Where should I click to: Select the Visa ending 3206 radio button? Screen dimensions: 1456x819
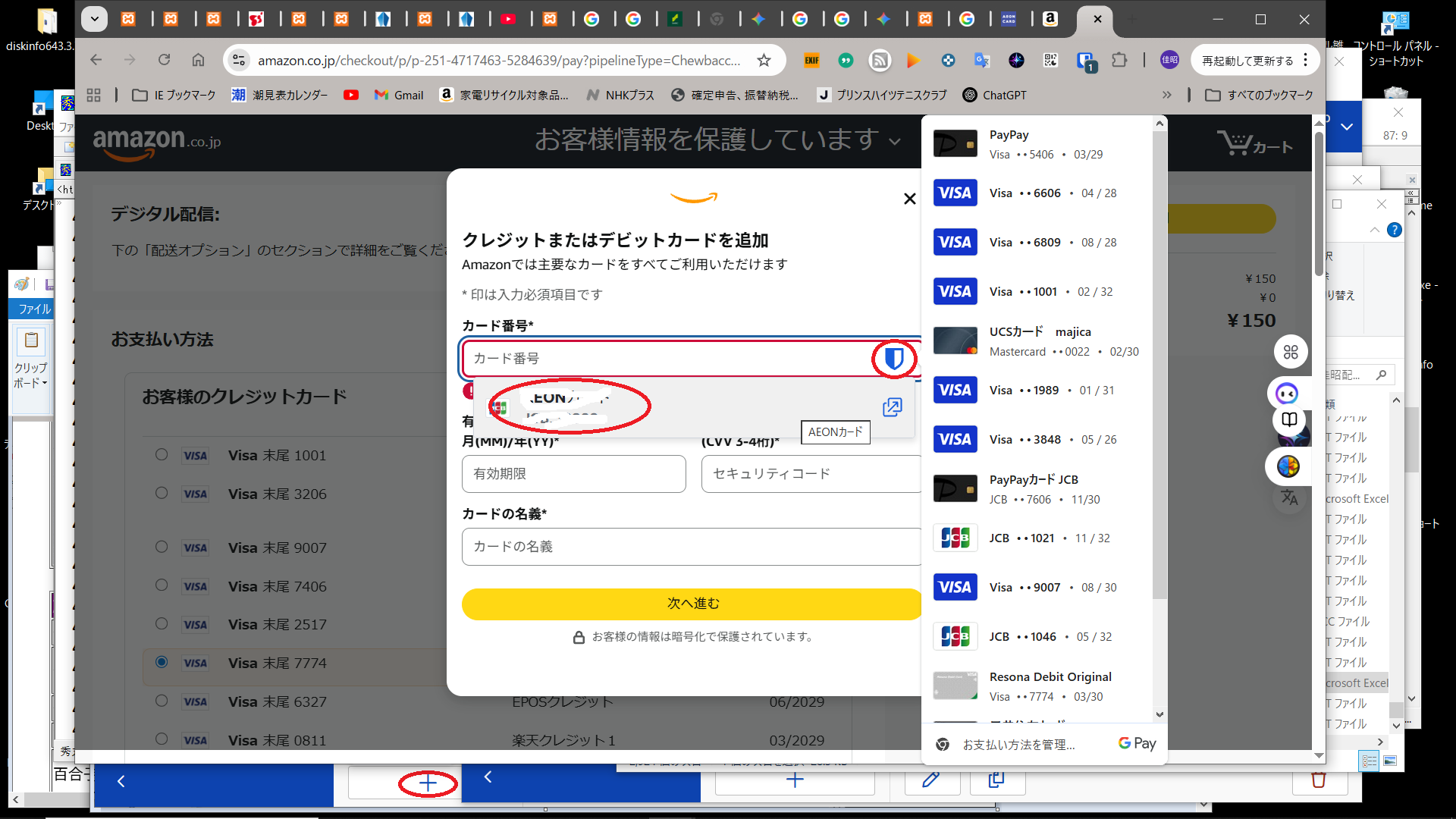[x=162, y=494]
